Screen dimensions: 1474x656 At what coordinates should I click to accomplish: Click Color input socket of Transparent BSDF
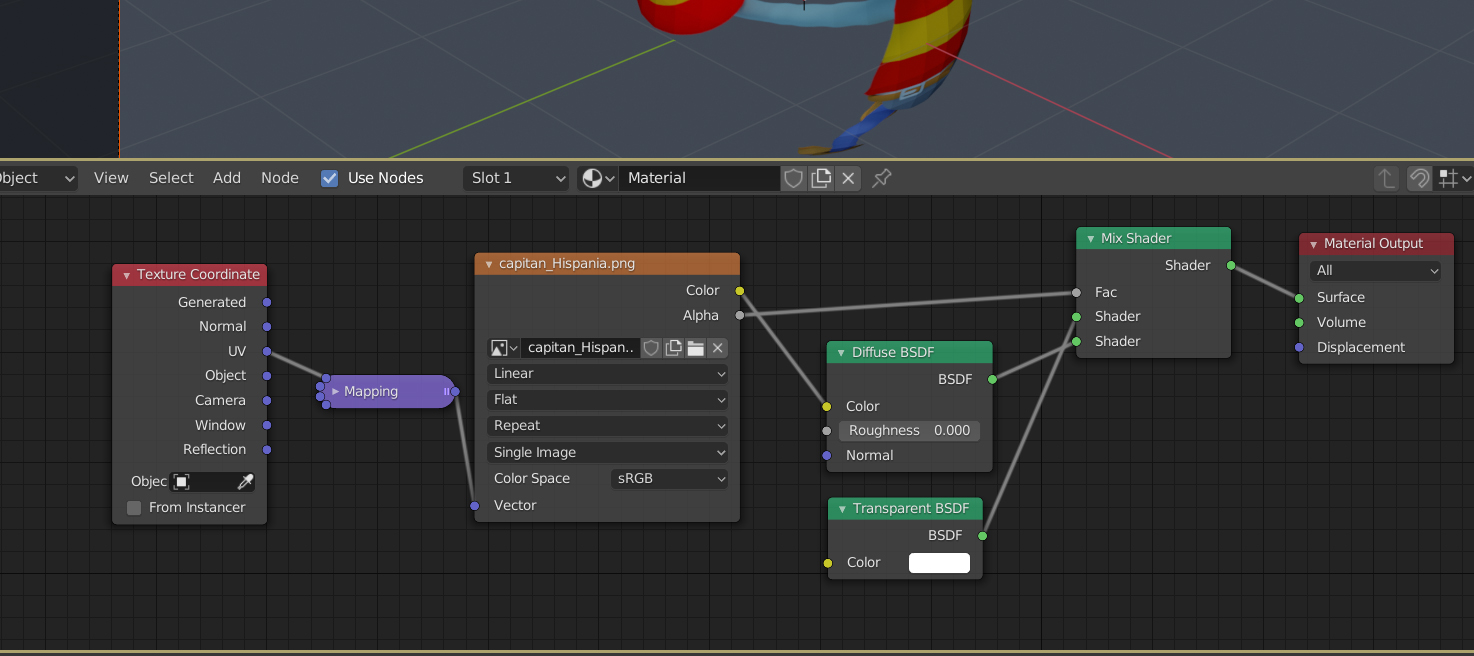pyautogui.click(x=828, y=563)
